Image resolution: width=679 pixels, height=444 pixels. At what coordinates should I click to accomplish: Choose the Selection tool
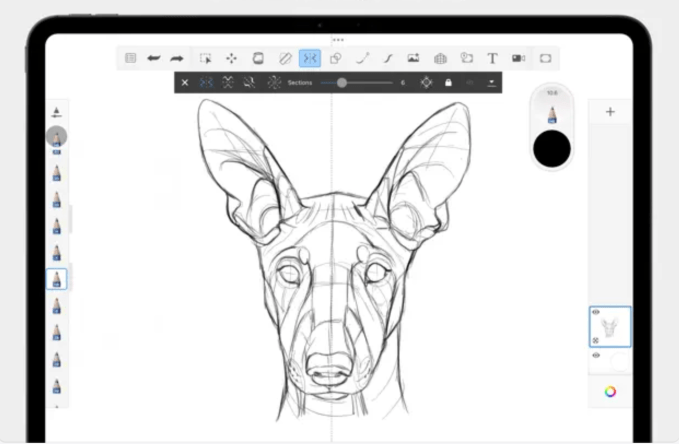point(206,58)
